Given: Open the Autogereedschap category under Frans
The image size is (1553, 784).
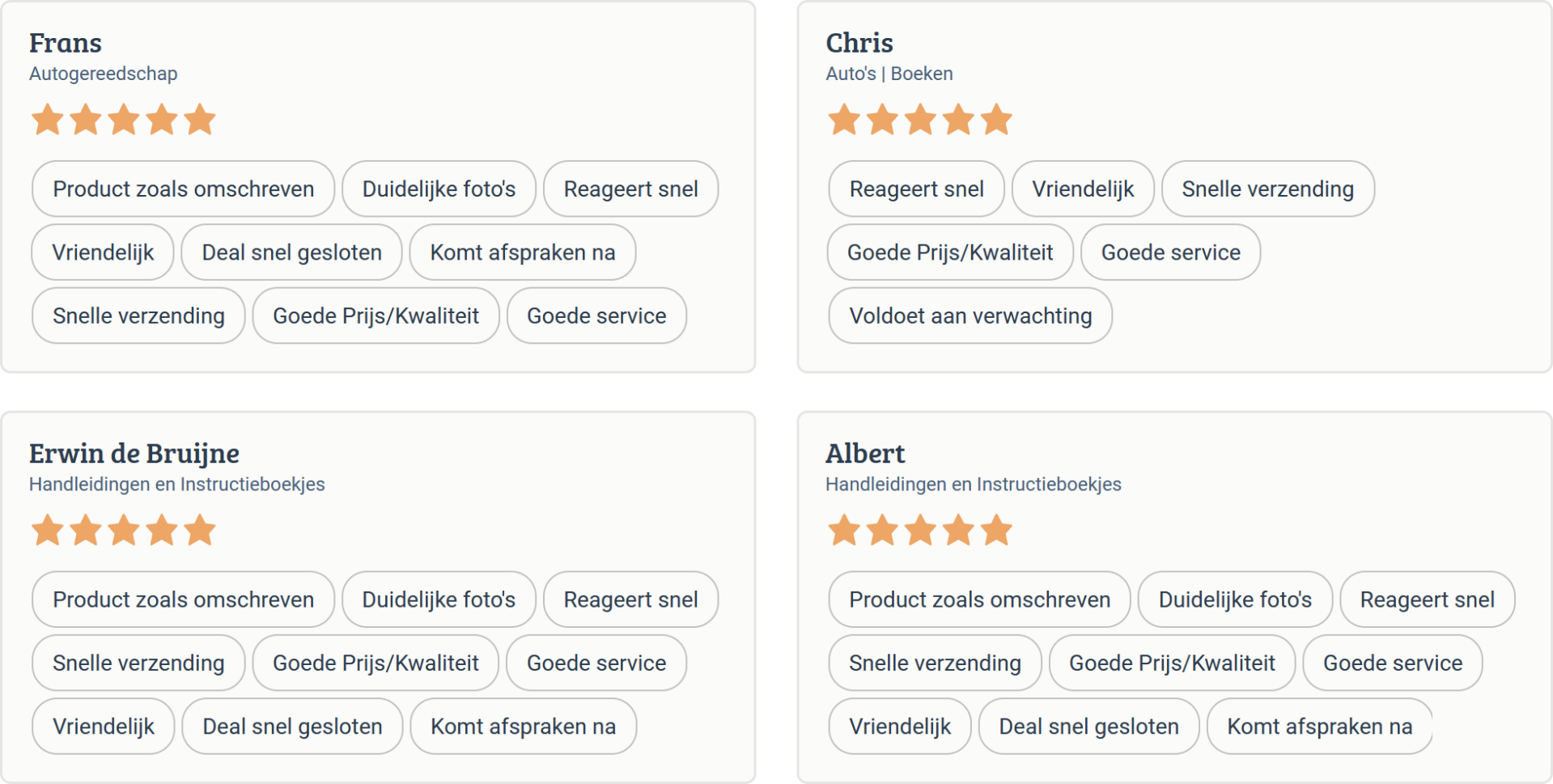Looking at the screenshot, I should 103,74.
